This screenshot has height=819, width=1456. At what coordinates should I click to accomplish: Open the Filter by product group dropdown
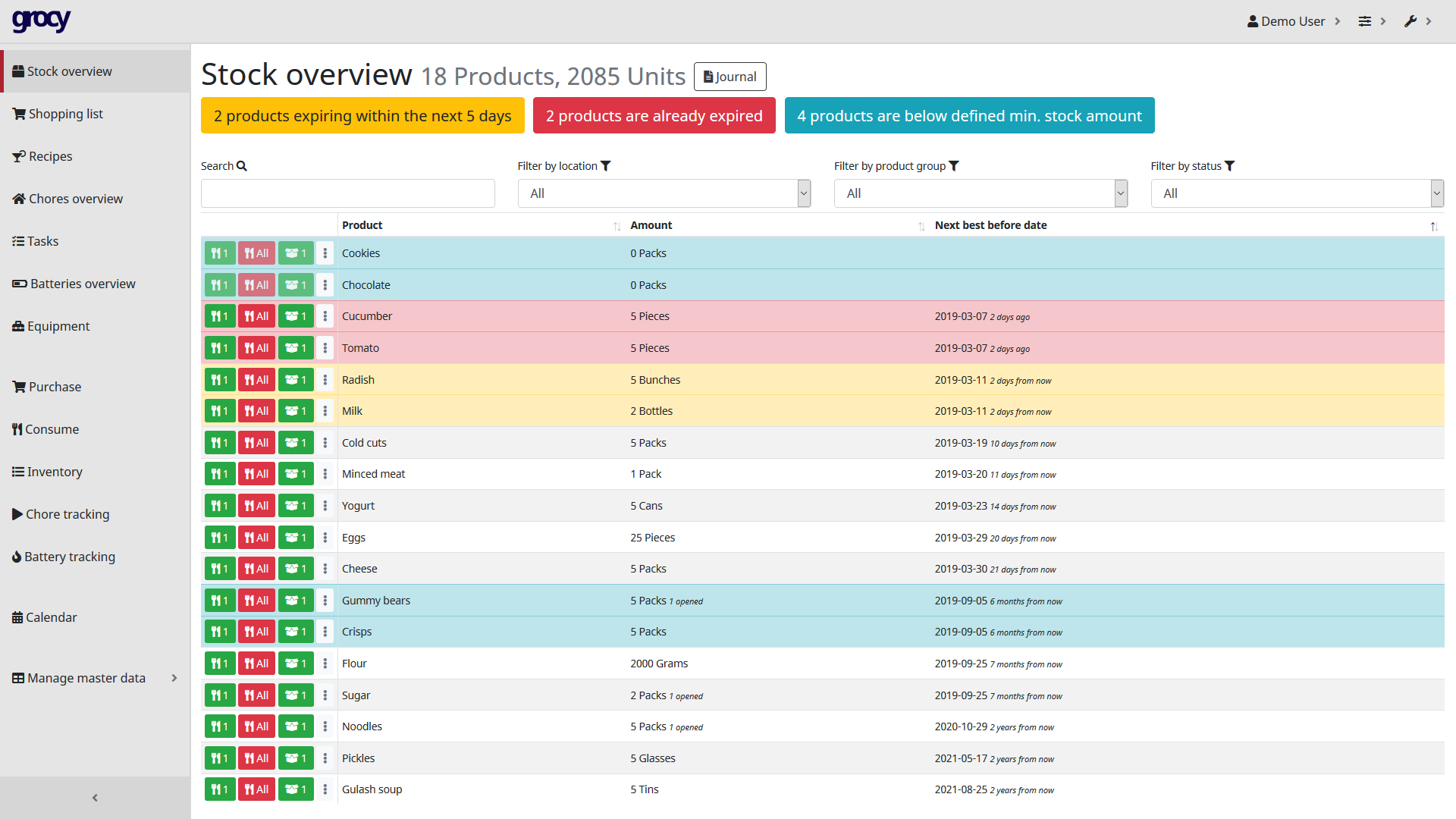click(980, 193)
